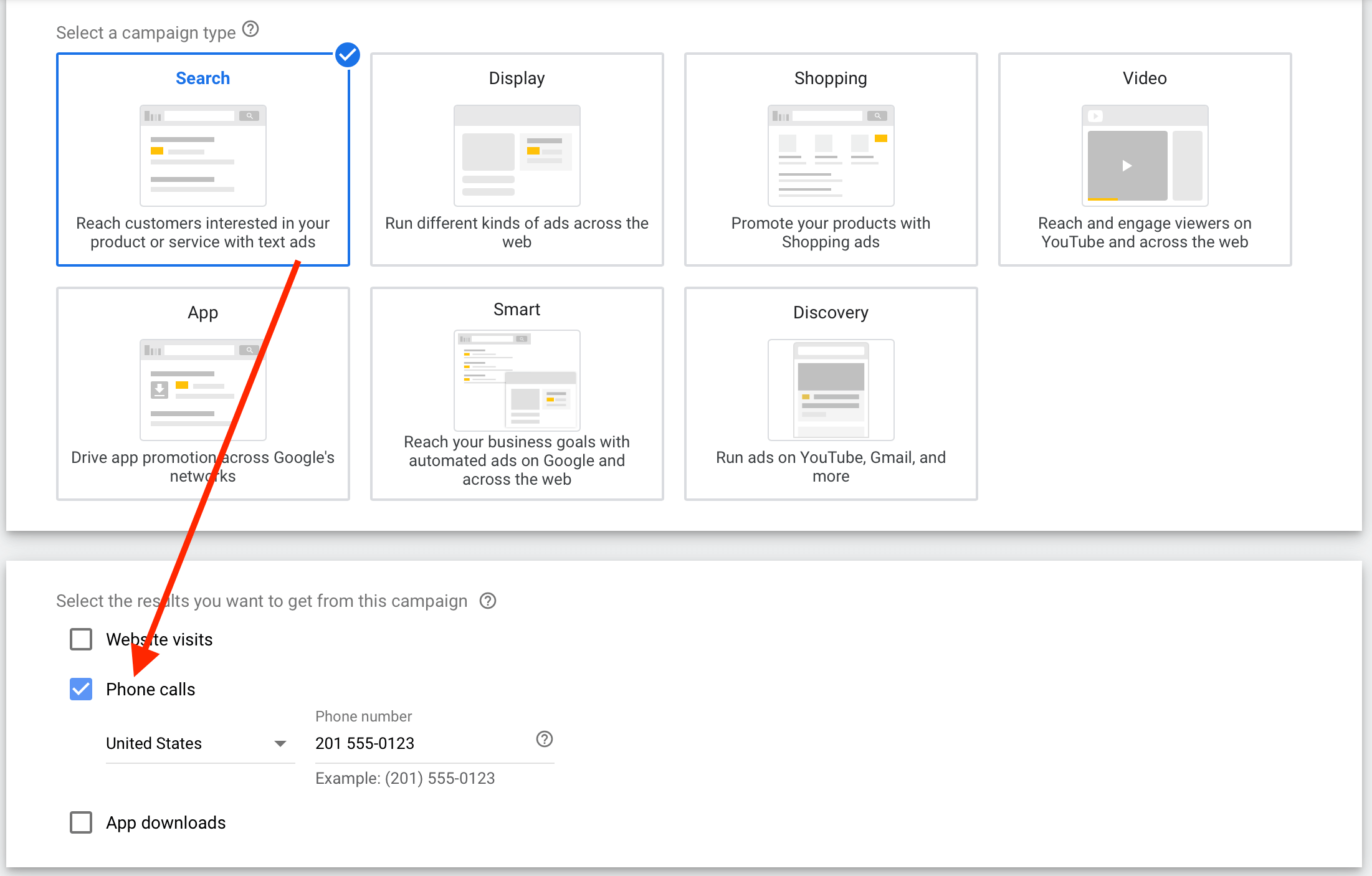This screenshot has width=1372, height=876.
Task: Select the Video campaign type card
Action: pyautogui.click(x=1145, y=159)
